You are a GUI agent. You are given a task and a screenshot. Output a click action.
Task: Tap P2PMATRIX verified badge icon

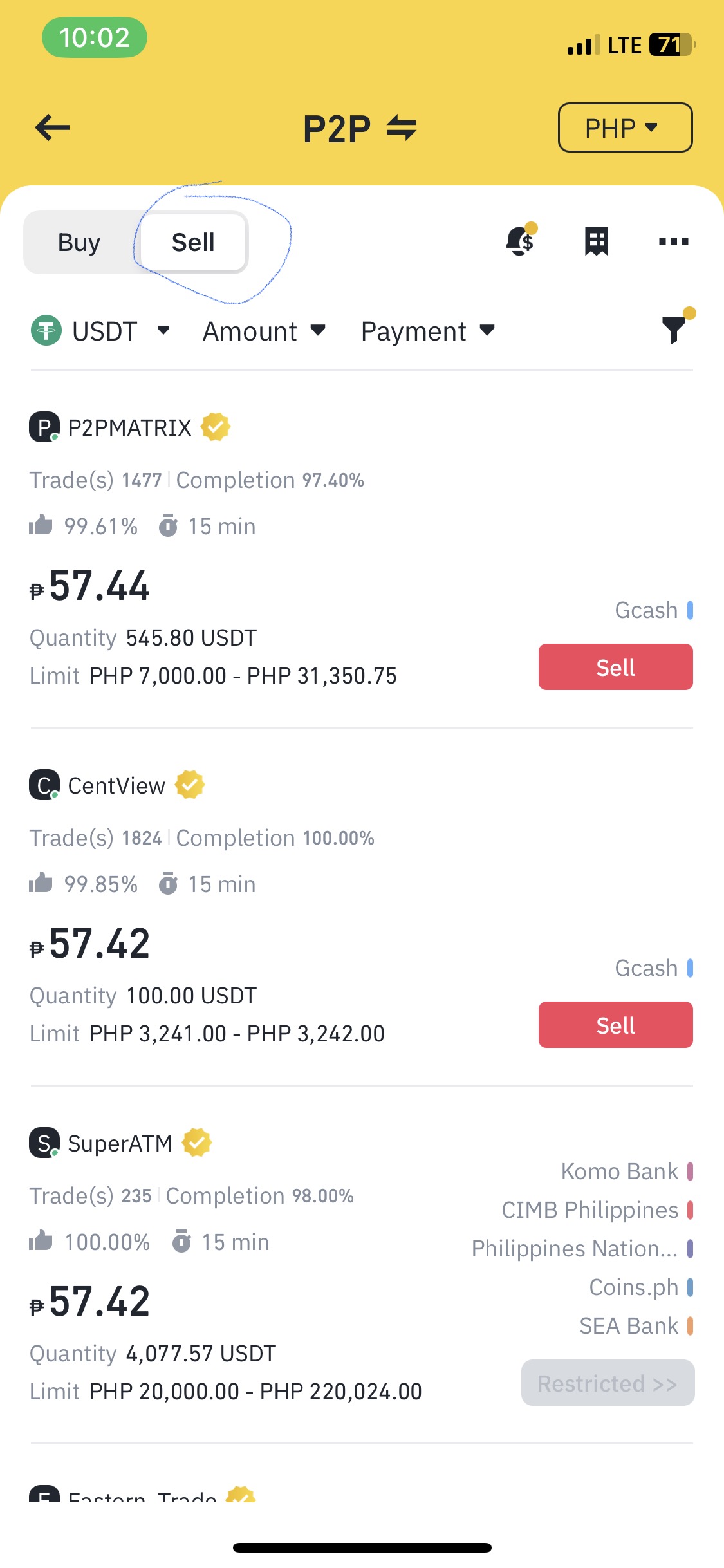(x=216, y=427)
